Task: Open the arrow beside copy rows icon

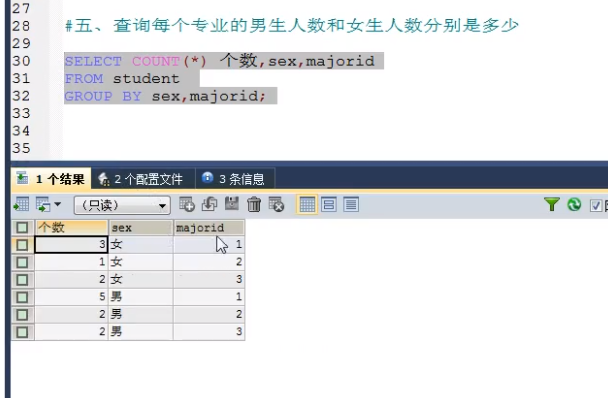Action: 58,204
